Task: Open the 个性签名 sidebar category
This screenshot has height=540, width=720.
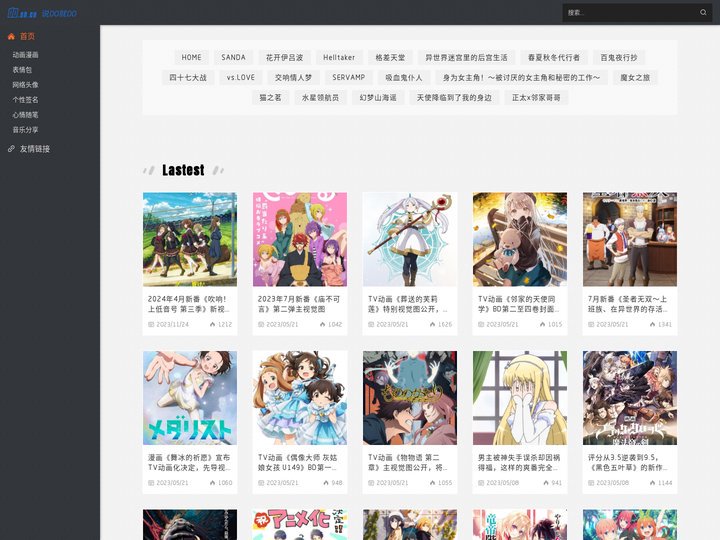Action: tap(25, 100)
